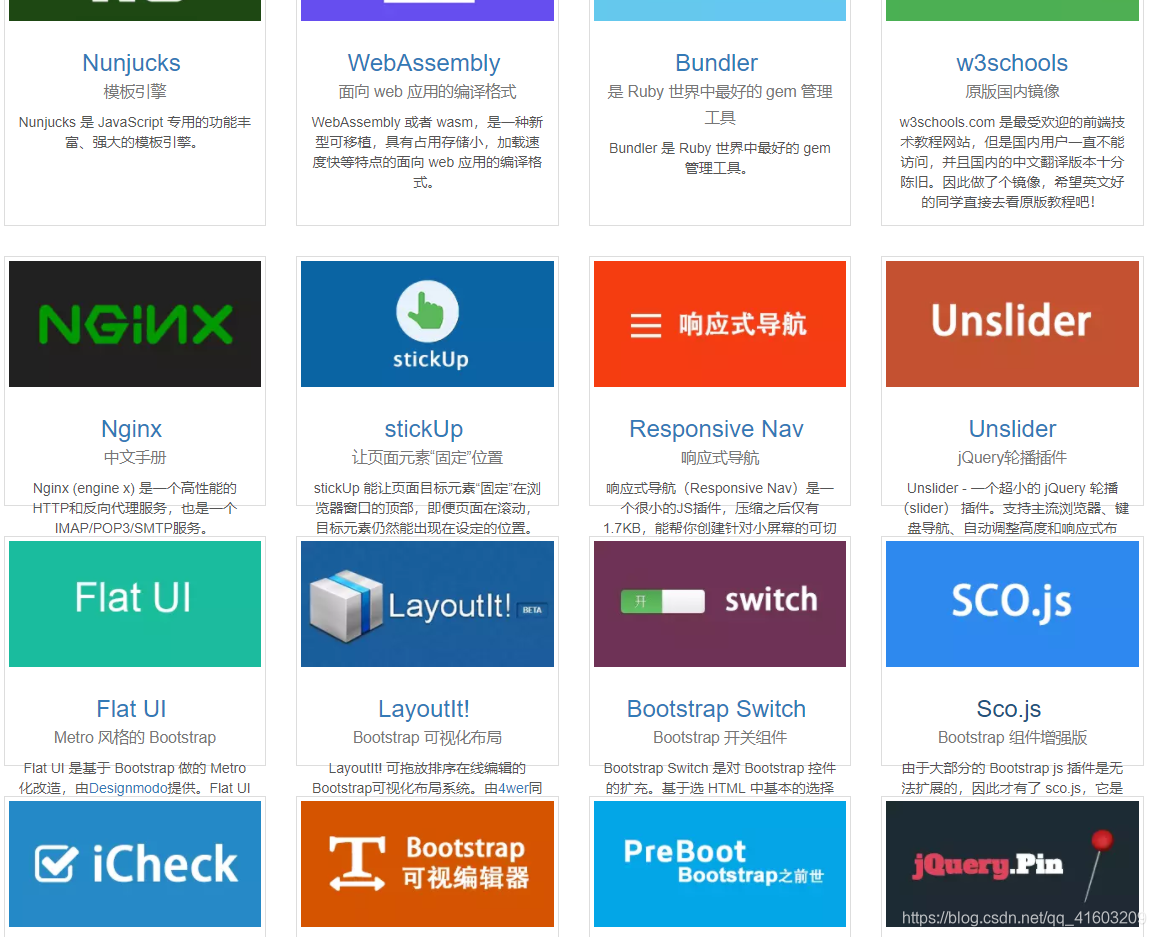The width and height of the screenshot is (1156, 937).
Task: Click the stickUp pointing hand icon
Action: [x=428, y=312]
